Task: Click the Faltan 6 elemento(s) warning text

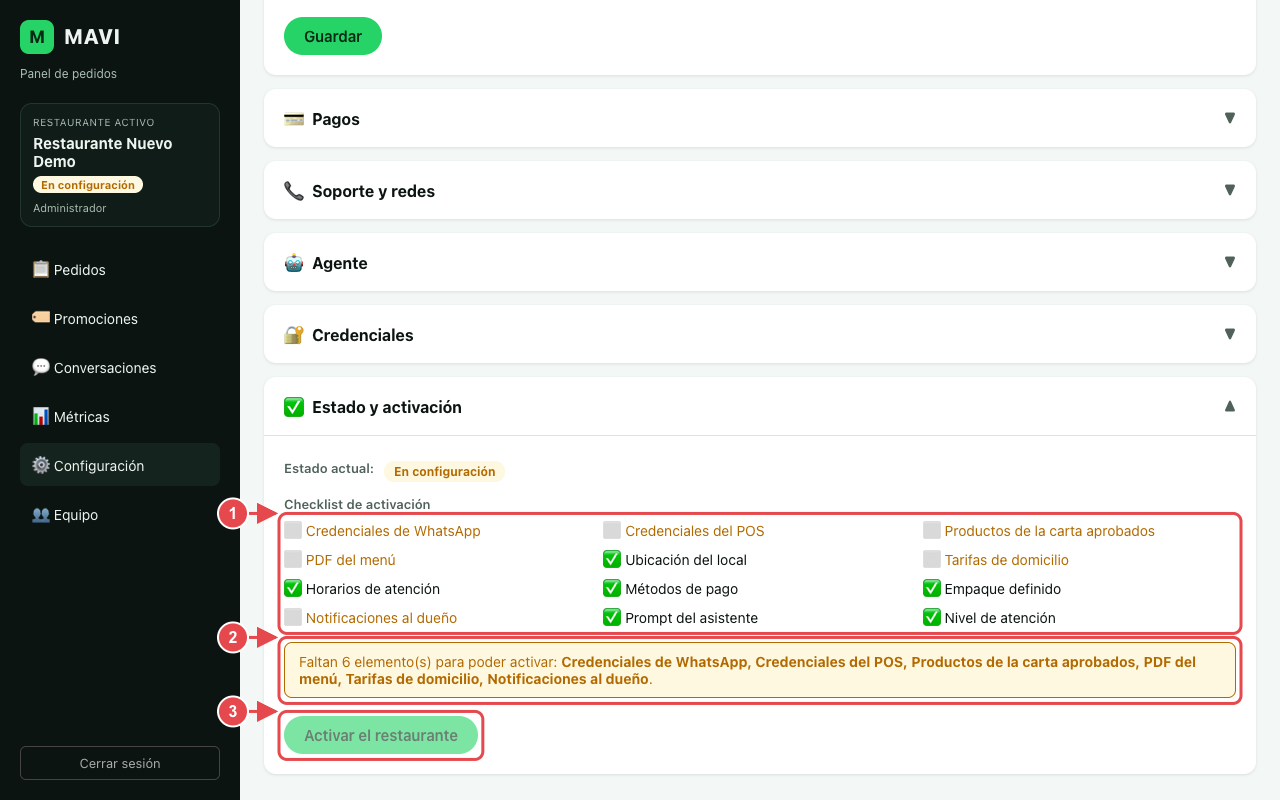Action: [x=760, y=670]
